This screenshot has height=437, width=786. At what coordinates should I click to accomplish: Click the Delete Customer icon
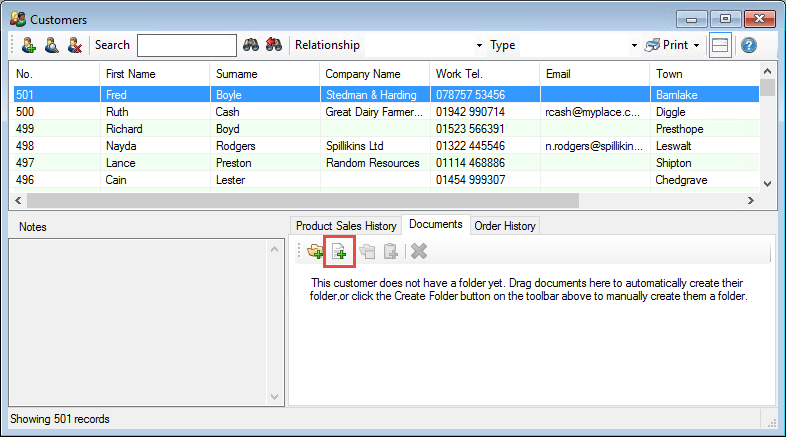[74, 45]
